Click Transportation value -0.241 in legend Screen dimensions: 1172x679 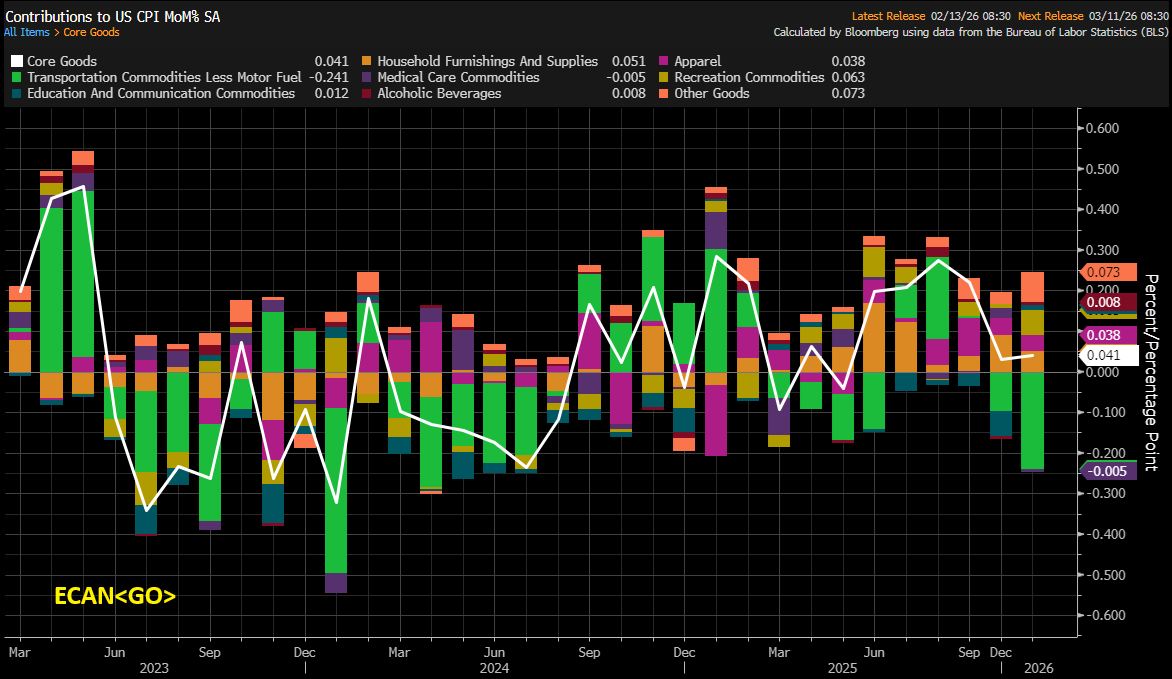(329, 77)
